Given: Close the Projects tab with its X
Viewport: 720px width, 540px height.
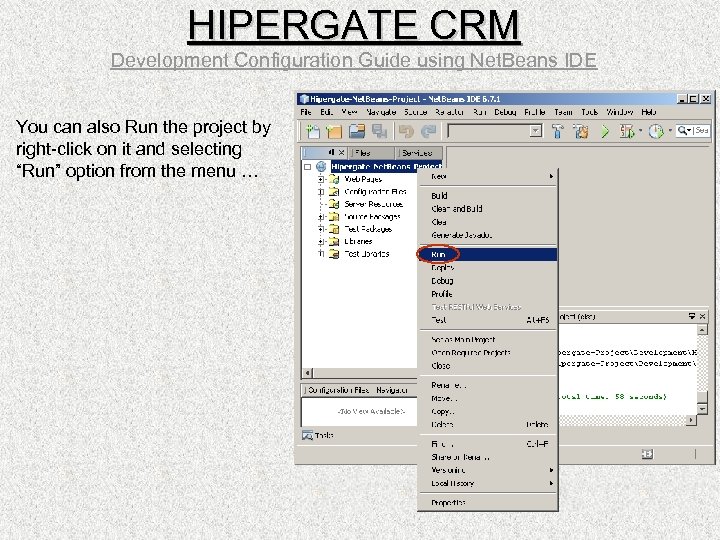Looking at the screenshot, I should (341, 152).
